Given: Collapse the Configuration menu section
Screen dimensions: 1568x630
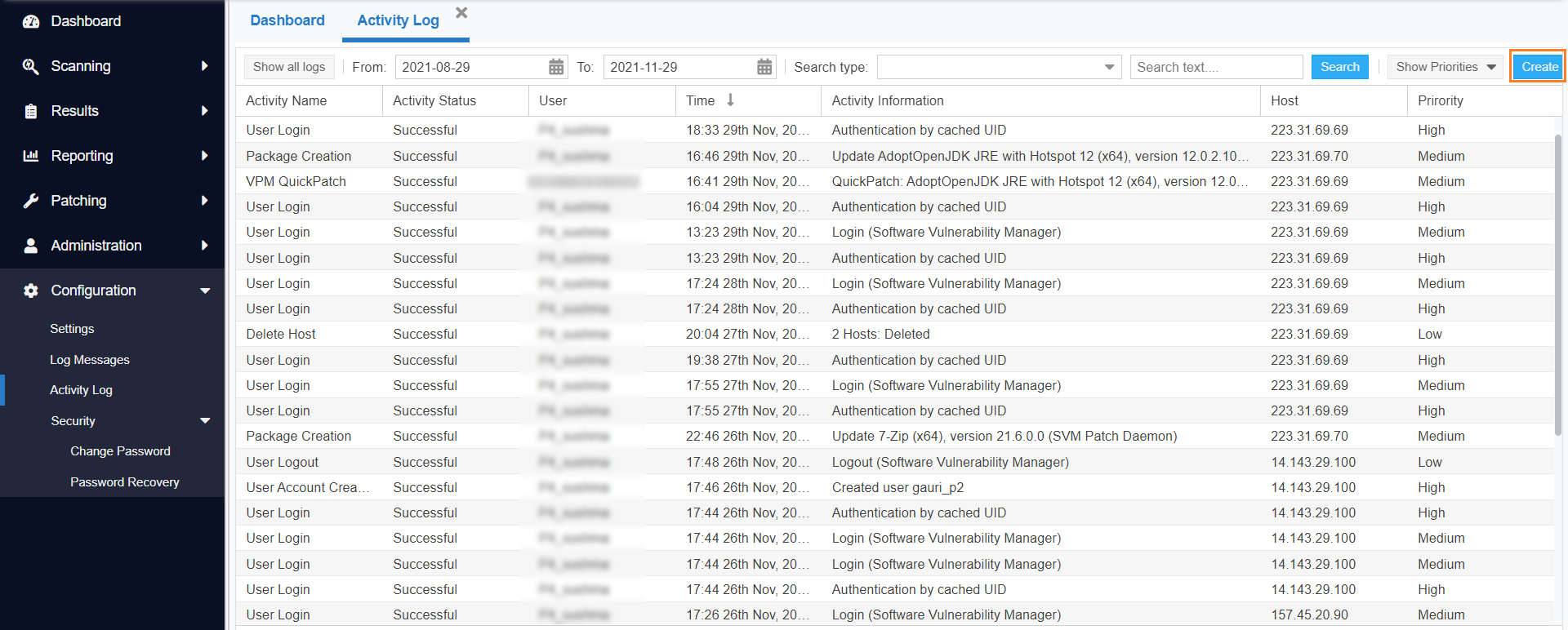Looking at the screenshot, I should 205,291.
